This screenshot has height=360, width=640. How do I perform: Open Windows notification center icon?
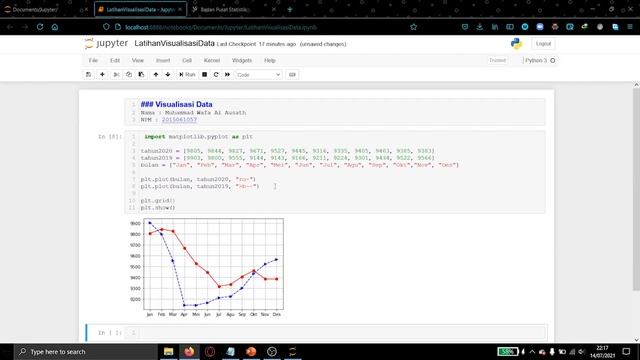626,352
